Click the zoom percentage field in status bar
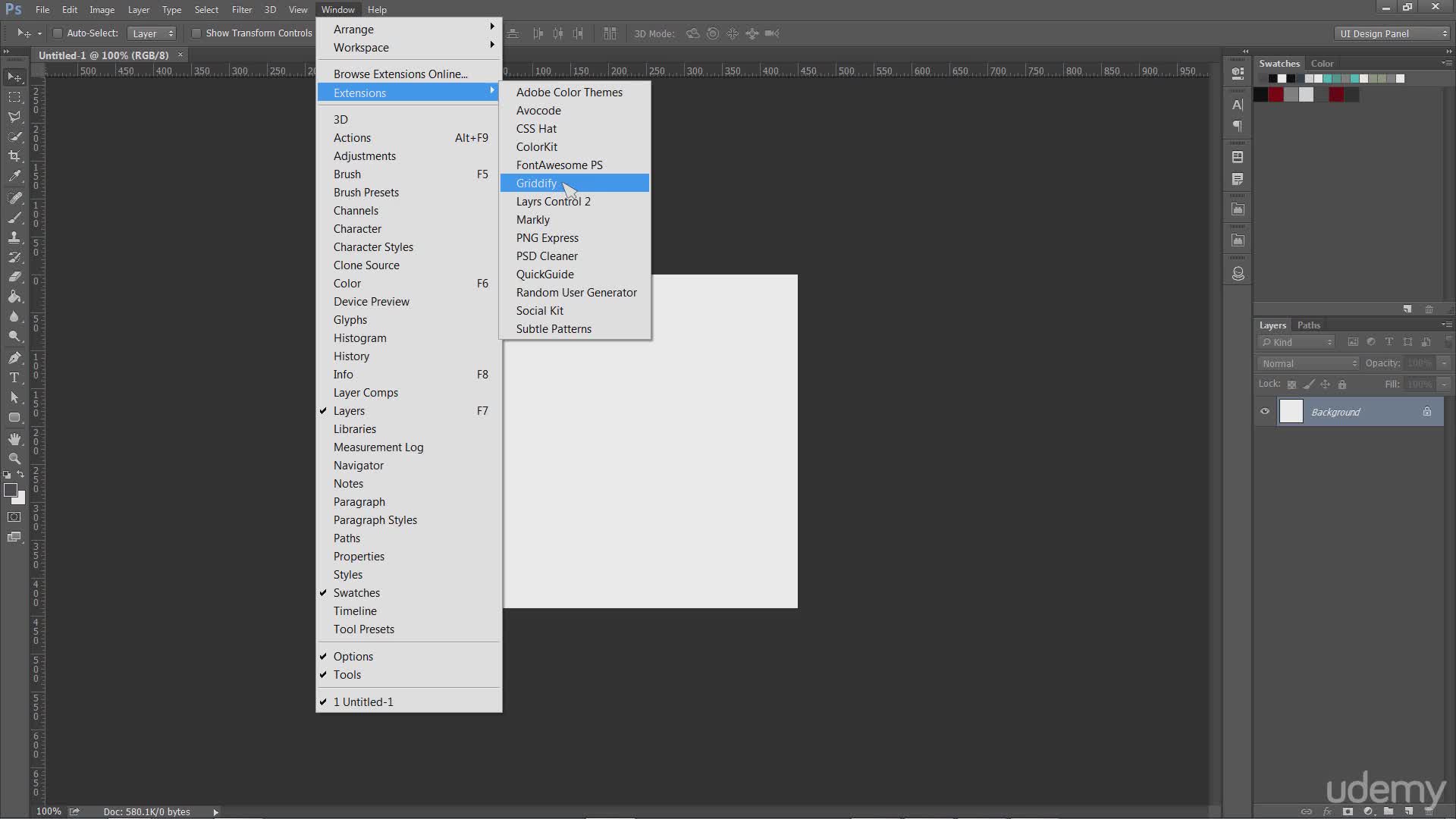1456x819 pixels. [x=49, y=811]
